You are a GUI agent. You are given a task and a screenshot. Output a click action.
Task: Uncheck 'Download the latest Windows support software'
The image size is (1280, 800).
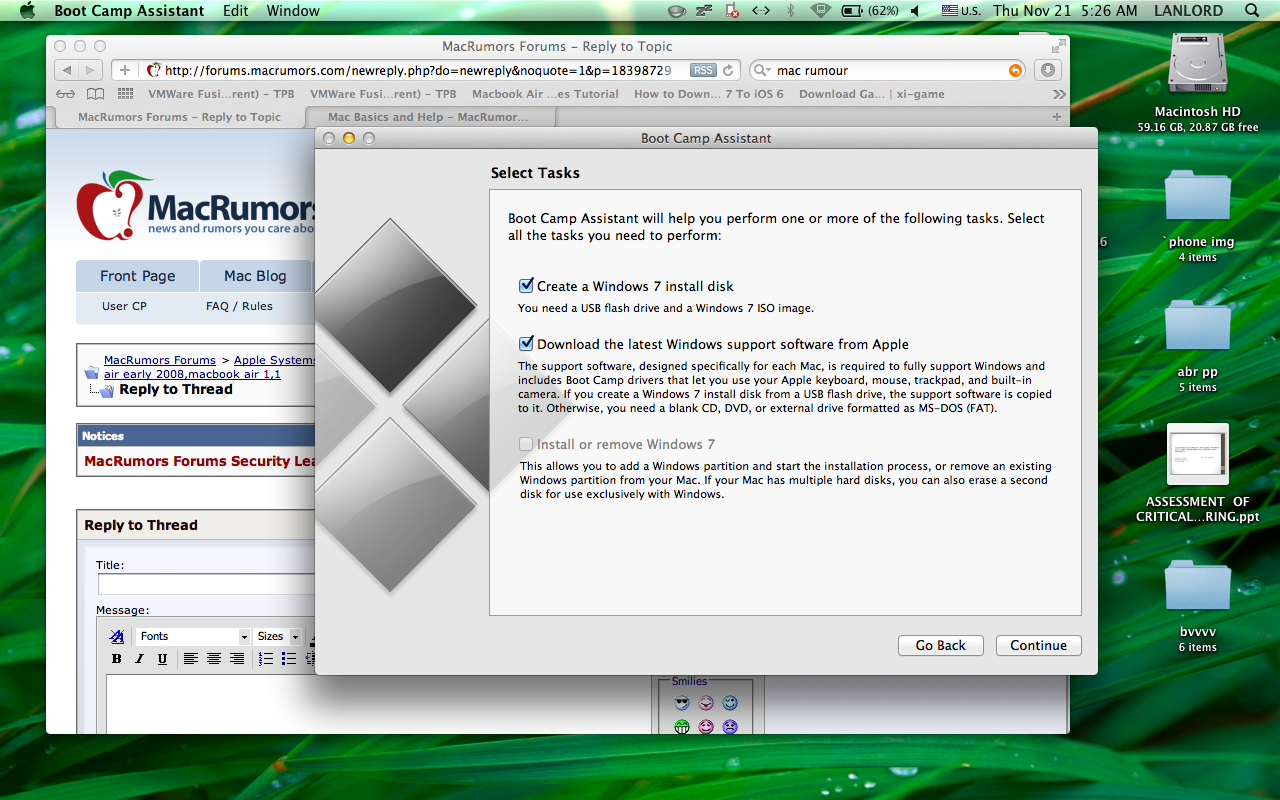[526, 344]
